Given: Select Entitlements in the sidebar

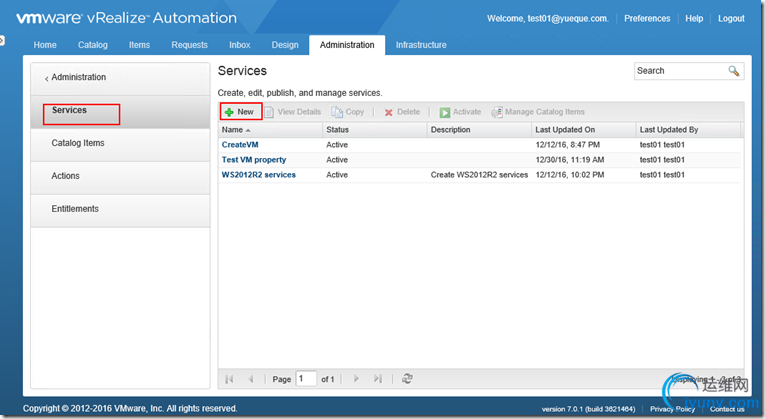Looking at the screenshot, I should (120, 211).
